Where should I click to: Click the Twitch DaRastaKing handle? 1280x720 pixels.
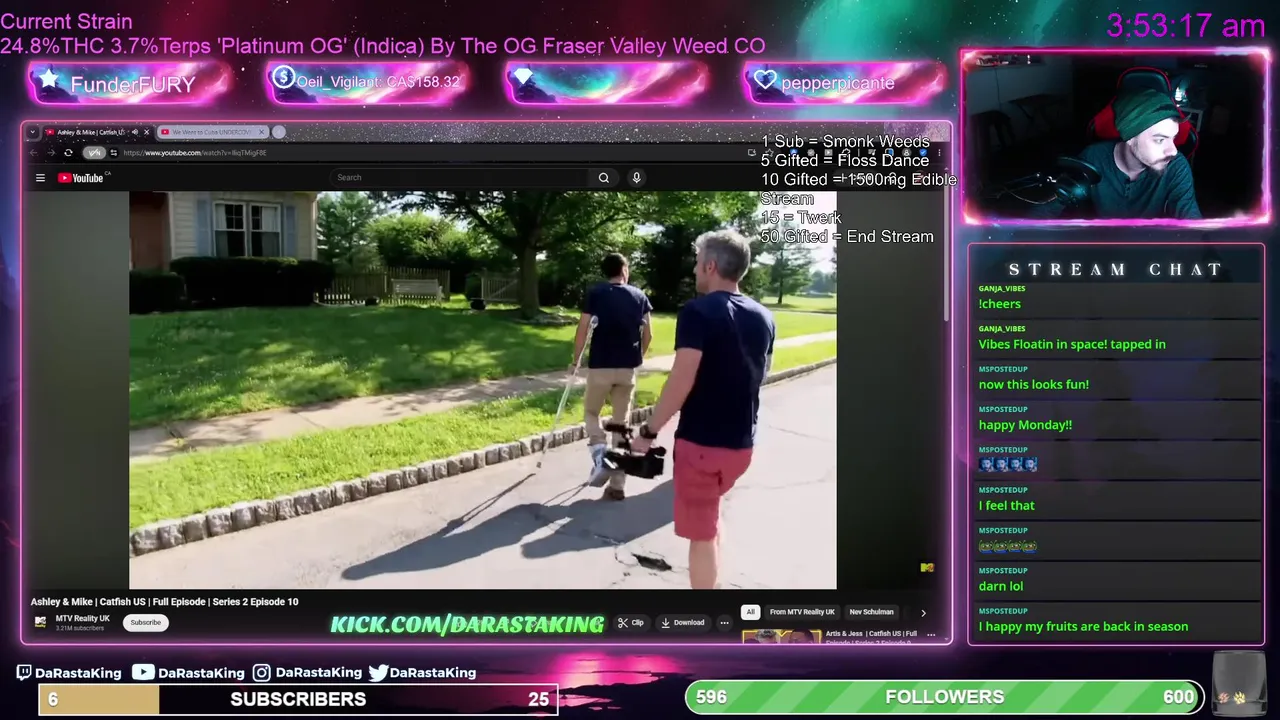pyautogui.click(x=69, y=673)
